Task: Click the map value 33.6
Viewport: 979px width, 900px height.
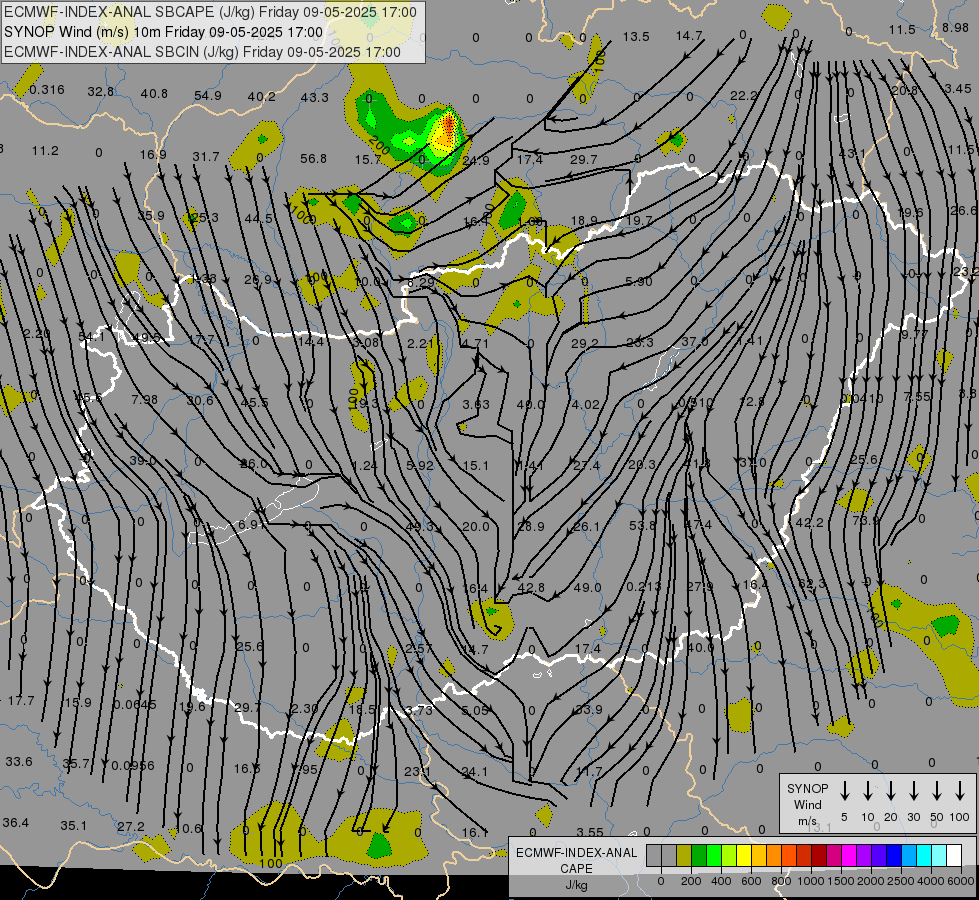Action: (x=19, y=762)
